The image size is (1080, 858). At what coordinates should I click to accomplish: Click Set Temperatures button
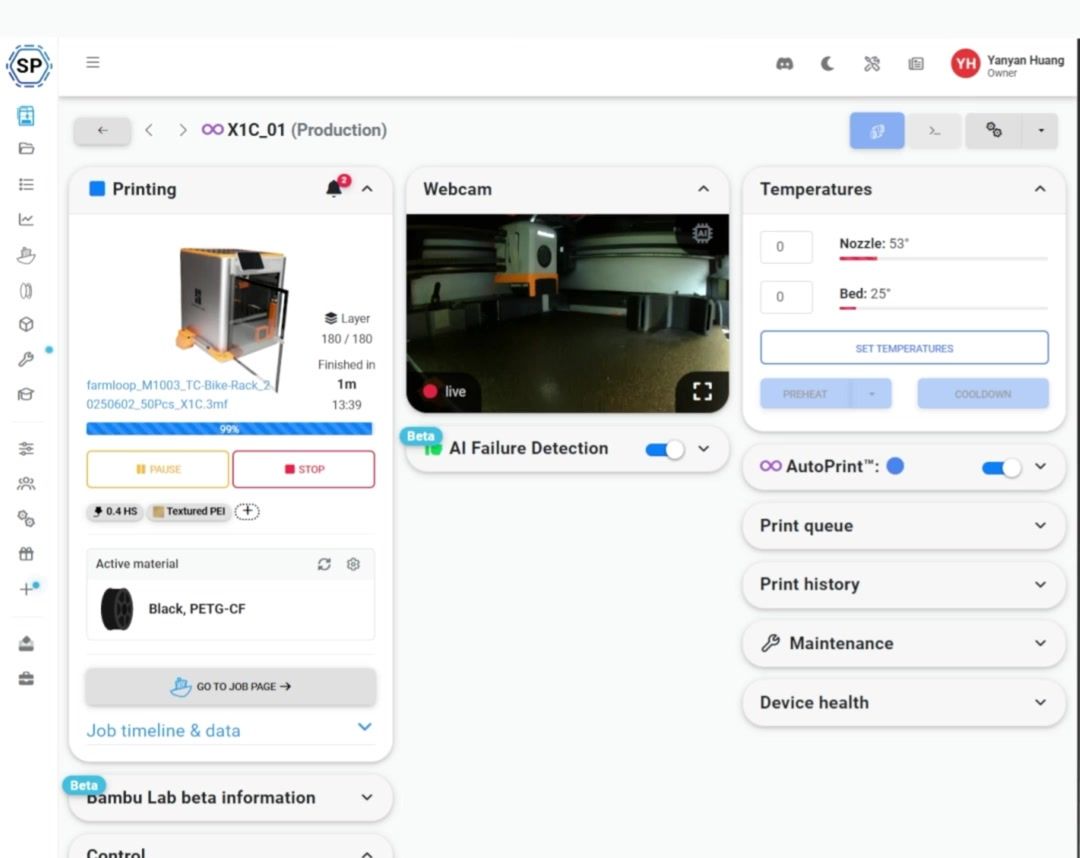904,348
